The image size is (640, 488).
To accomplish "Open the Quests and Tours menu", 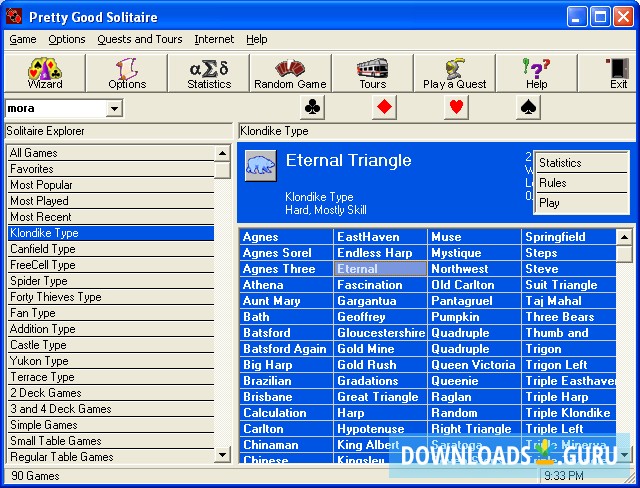I will tap(139, 39).
